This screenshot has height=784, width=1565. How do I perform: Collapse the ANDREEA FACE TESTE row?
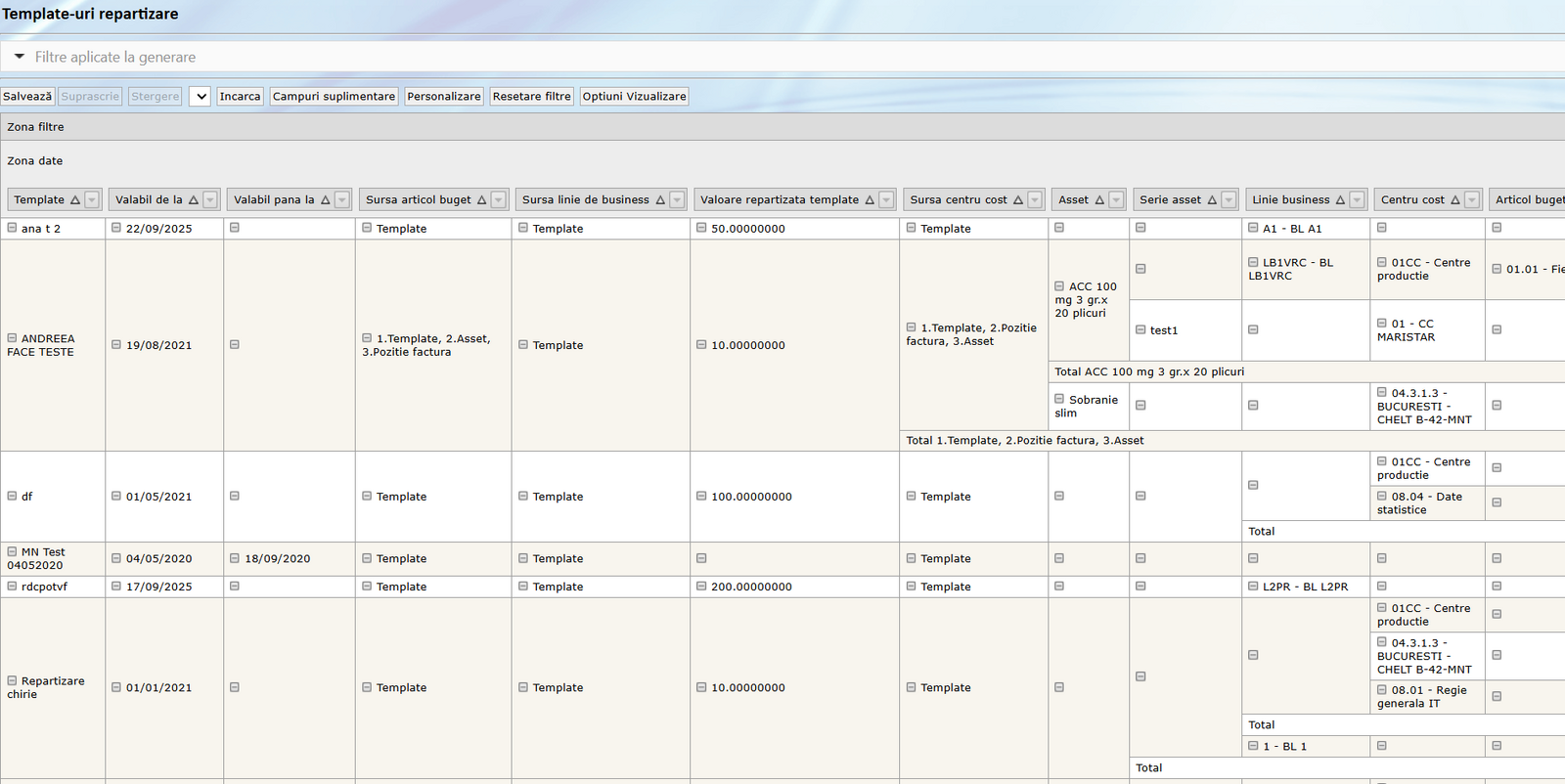13,338
